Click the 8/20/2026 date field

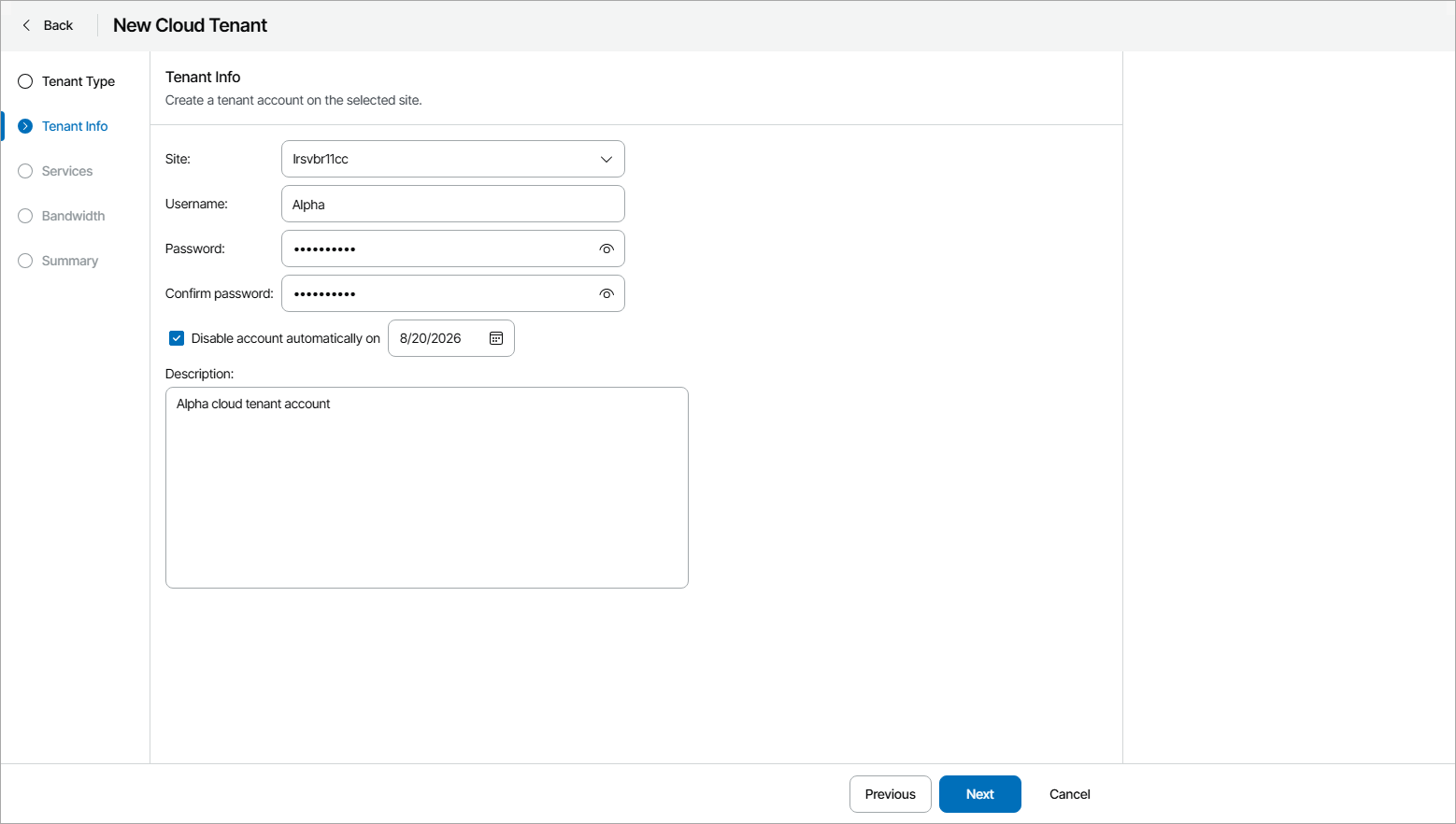436,338
